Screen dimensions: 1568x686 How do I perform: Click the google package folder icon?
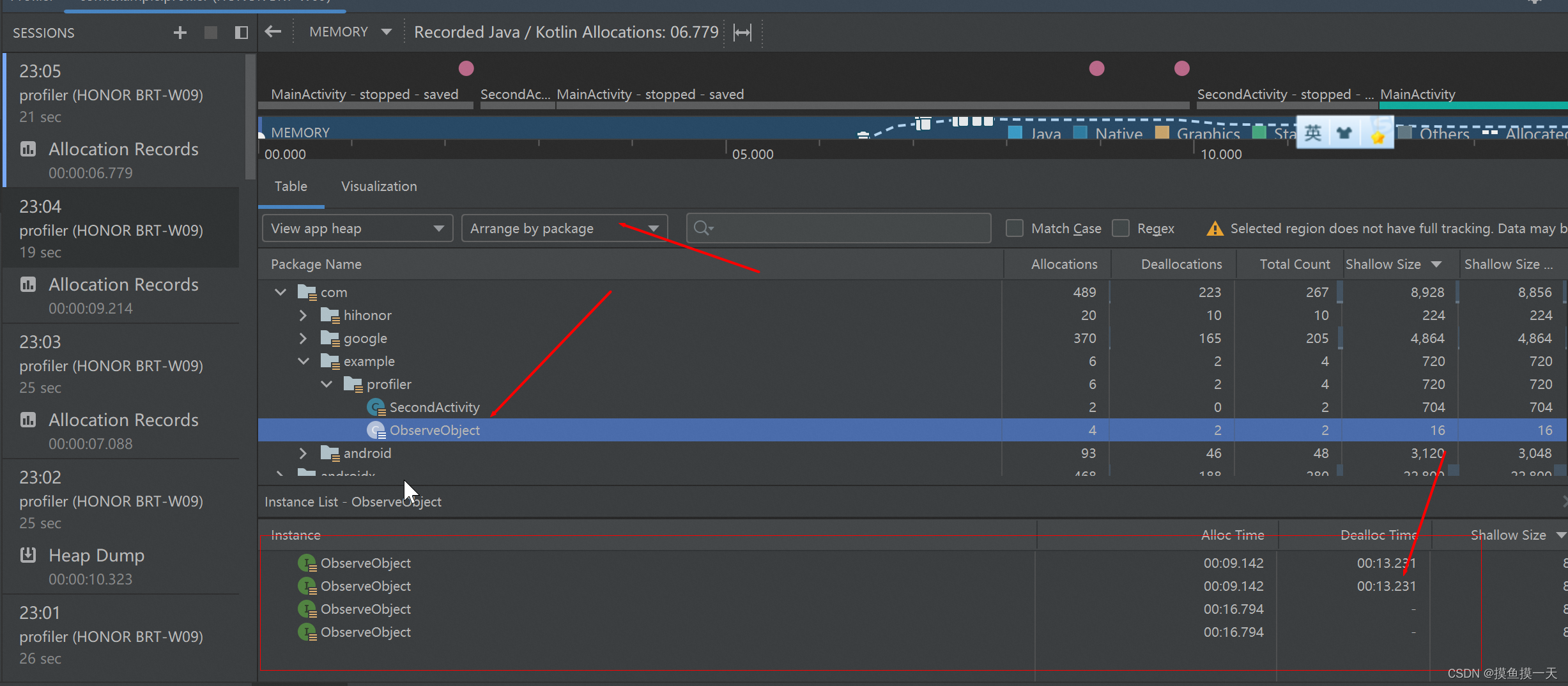tap(330, 339)
